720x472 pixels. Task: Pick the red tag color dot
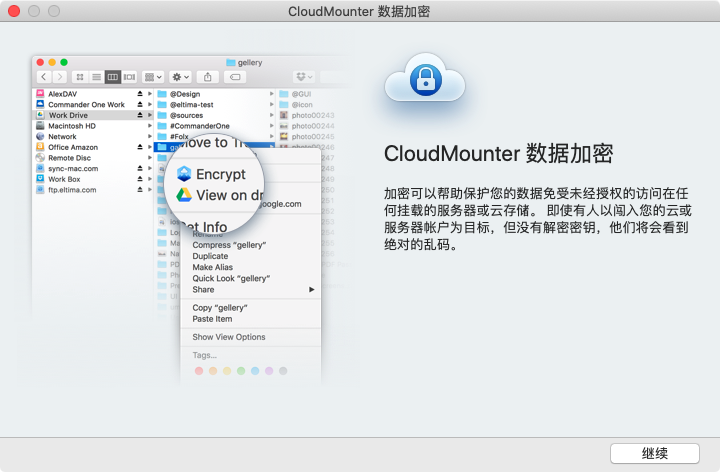[x=198, y=371]
